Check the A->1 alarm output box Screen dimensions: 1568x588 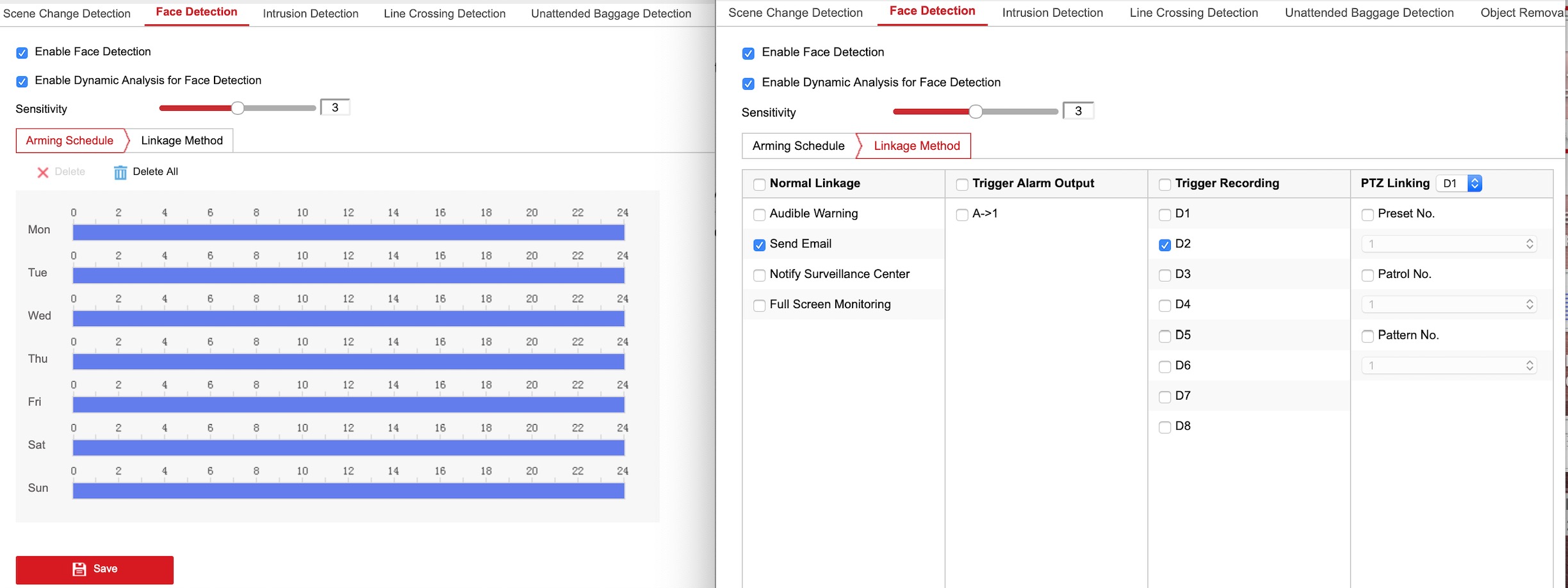961,215
